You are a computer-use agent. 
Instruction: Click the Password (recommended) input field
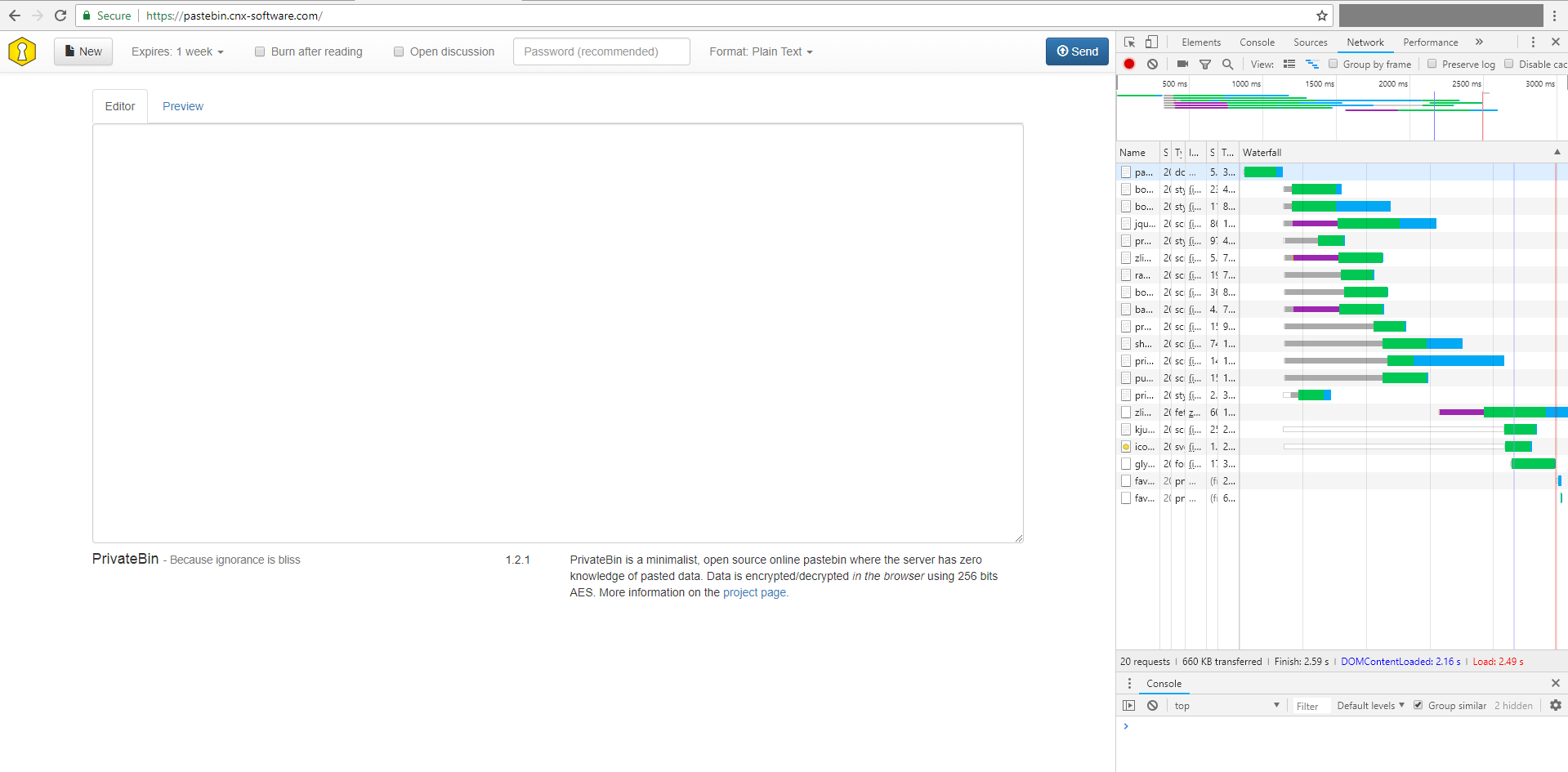click(601, 51)
